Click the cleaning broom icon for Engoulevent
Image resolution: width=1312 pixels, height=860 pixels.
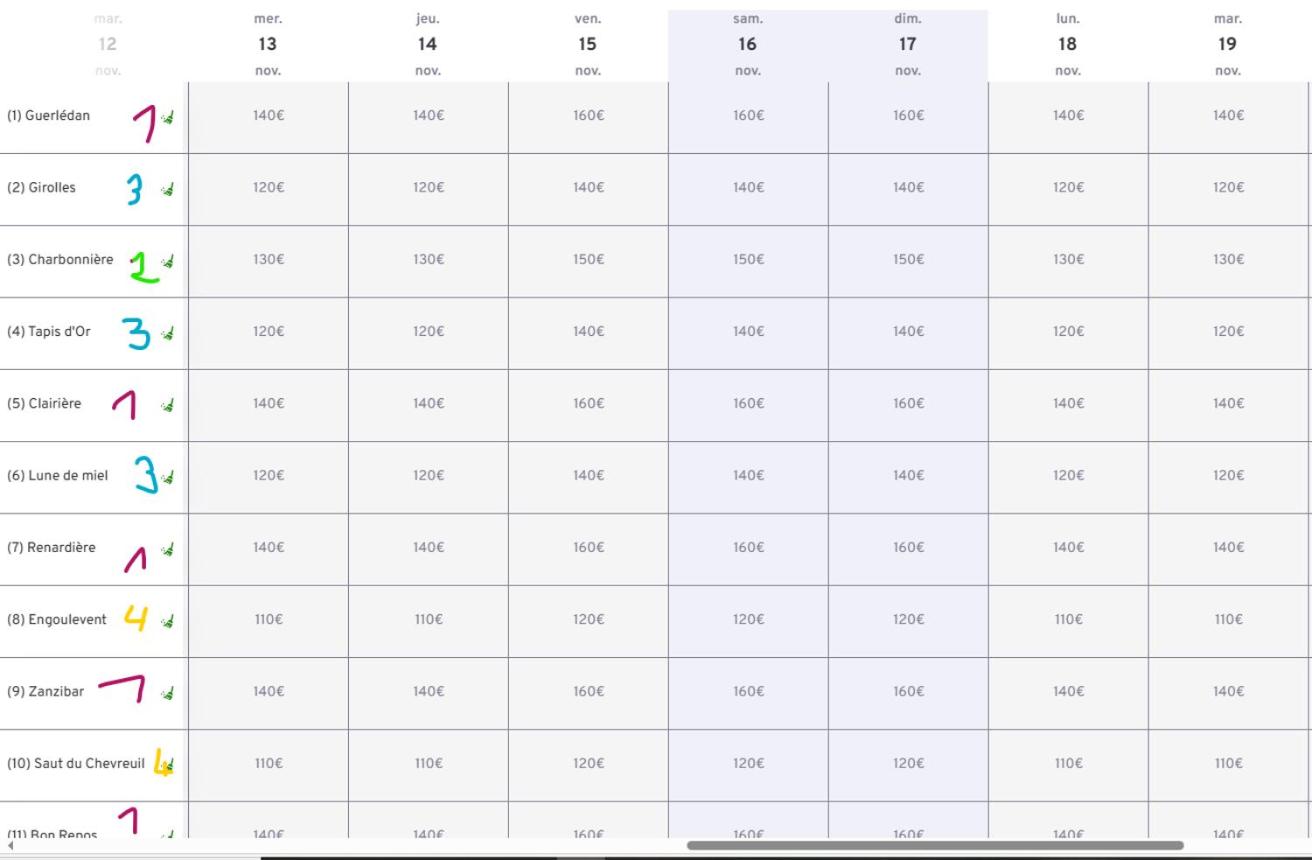pos(168,621)
